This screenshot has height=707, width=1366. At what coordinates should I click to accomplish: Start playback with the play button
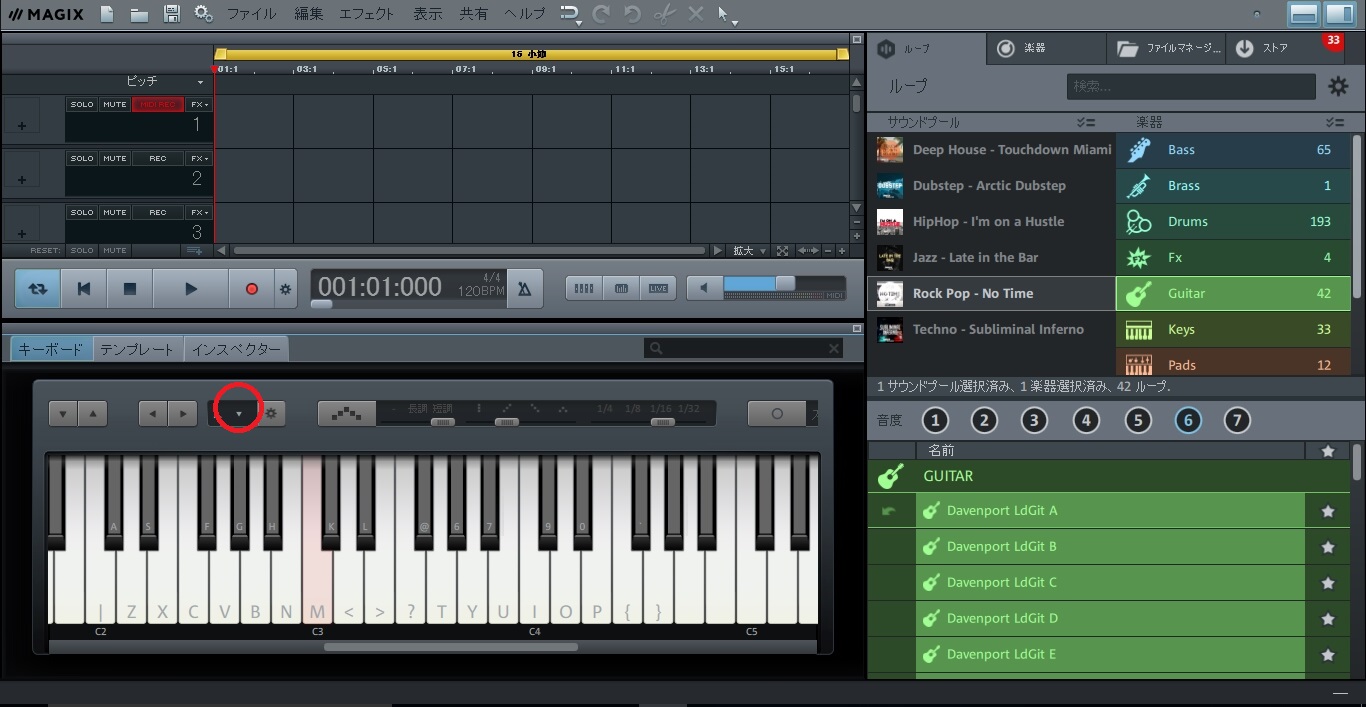191,289
